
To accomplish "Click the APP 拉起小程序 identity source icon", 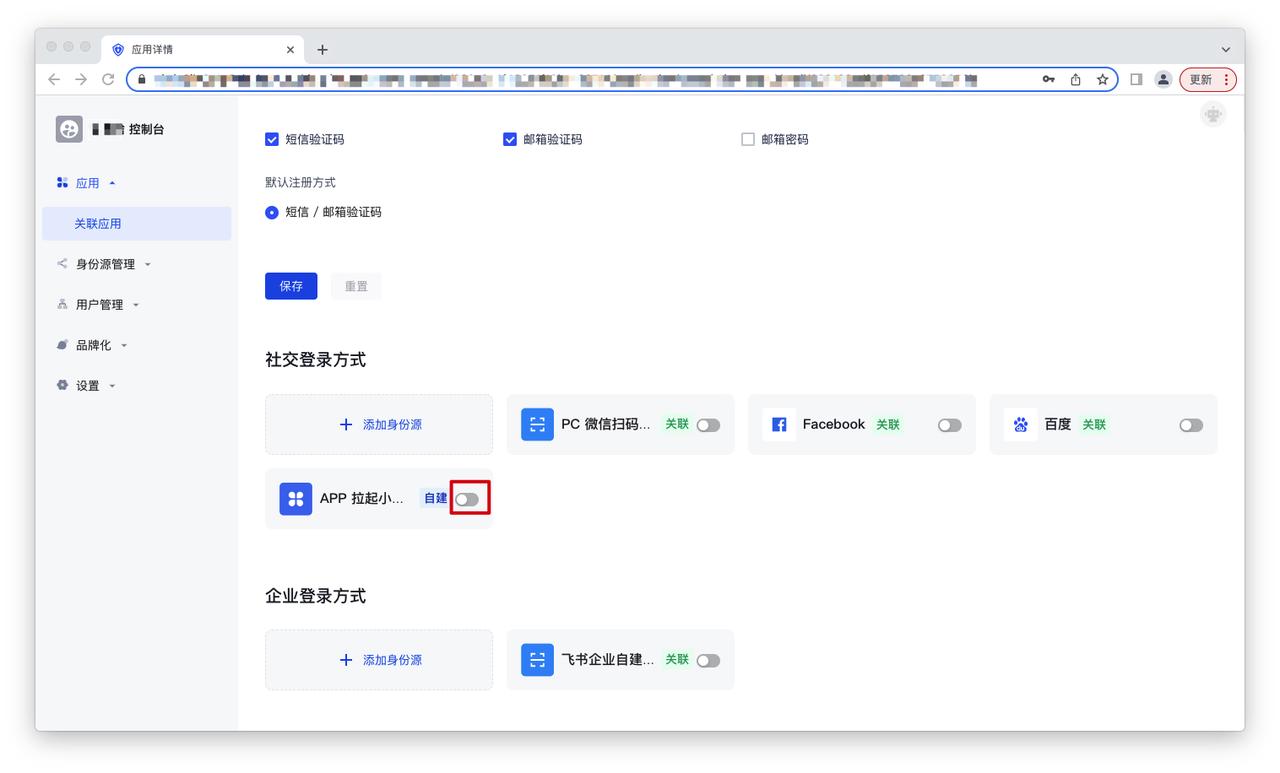I will tap(296, 499).
